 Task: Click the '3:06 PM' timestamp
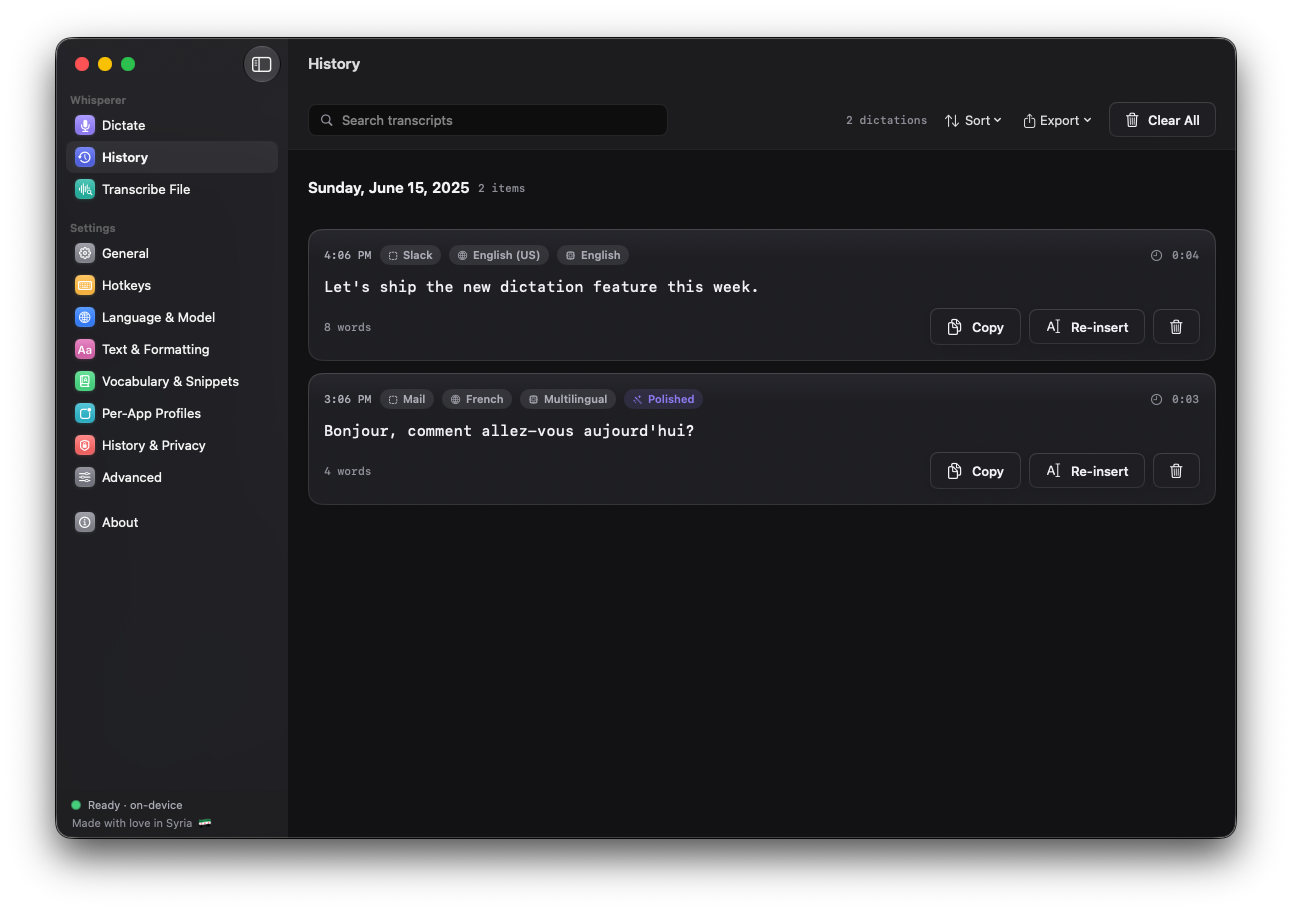[x=347, y=399]
